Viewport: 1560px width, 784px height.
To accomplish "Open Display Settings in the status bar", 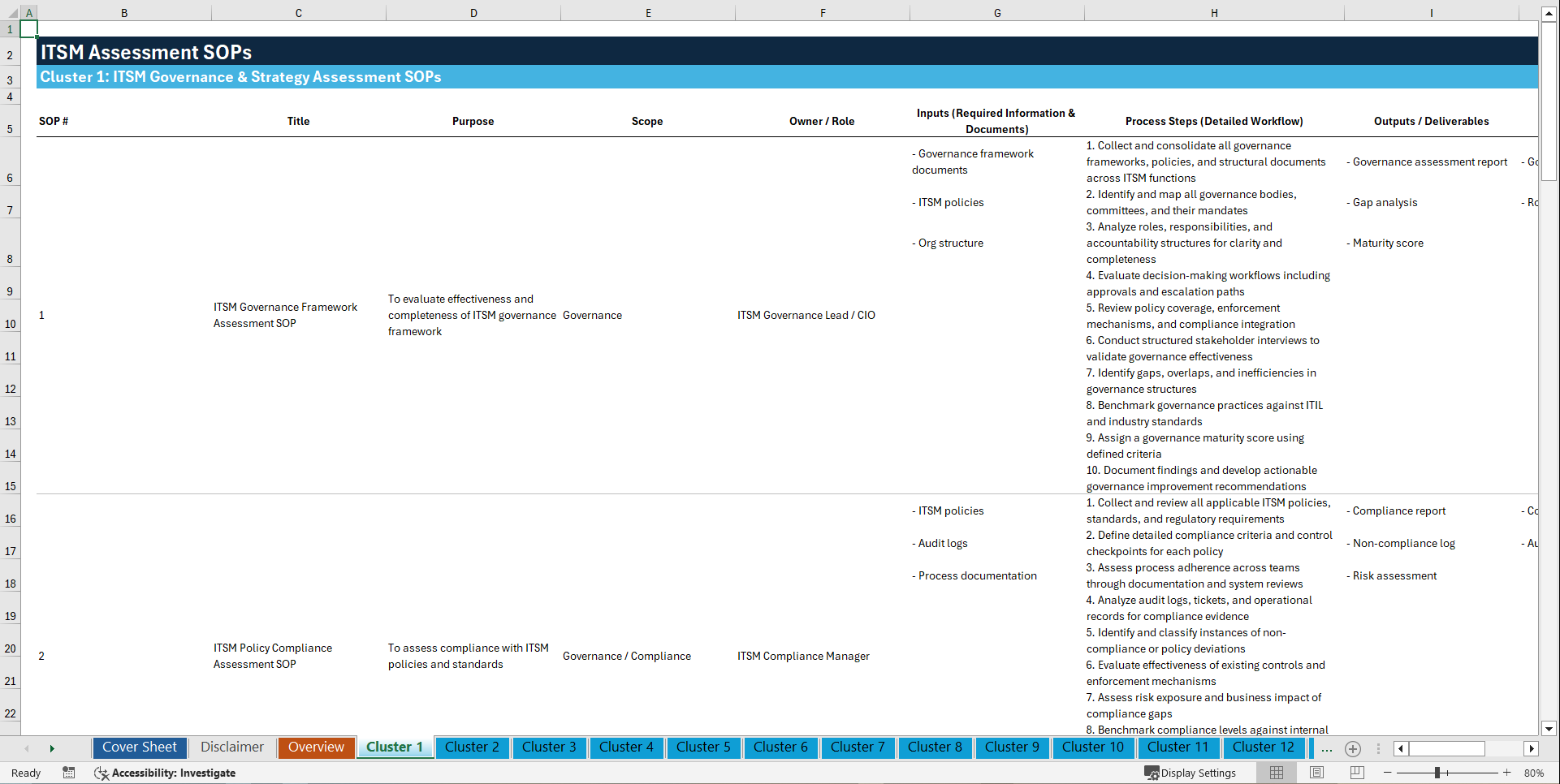I will pos(1191,773).
